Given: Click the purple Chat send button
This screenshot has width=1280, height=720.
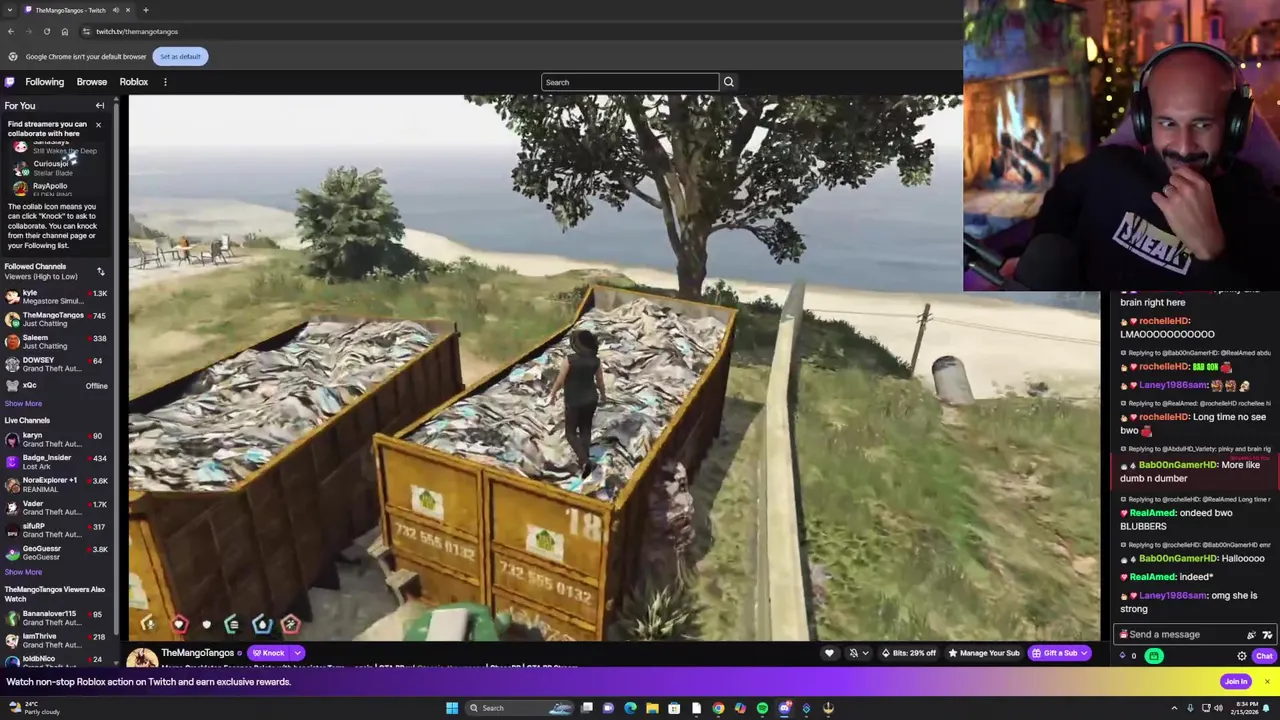Looking at the screenshot, I should (x=1264, y=656).
